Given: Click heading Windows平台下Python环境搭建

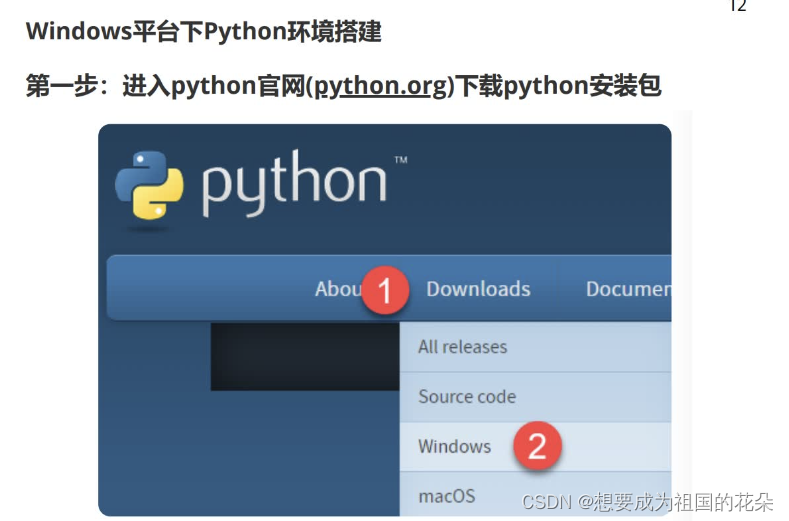Looking at the screenshot, I should 204,31.
